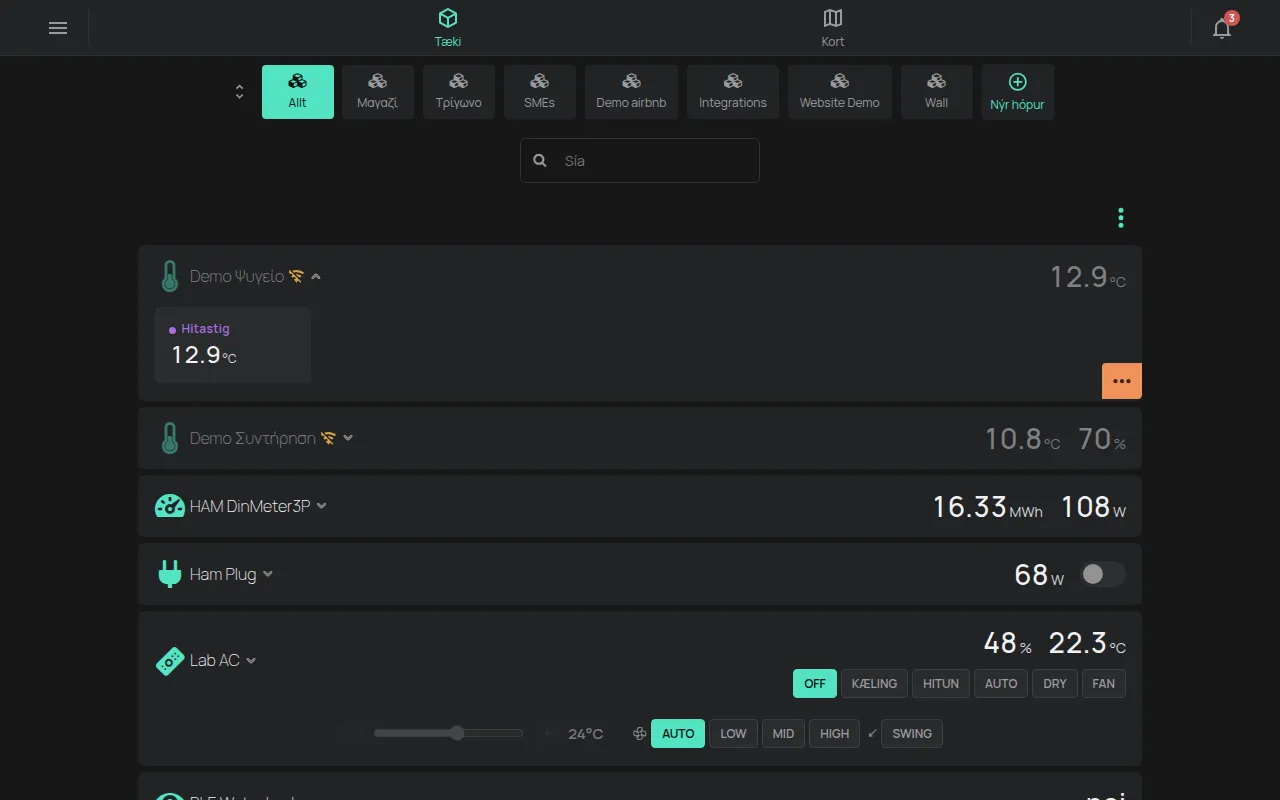1280x800 pixels.
Task: Set Lab AC to KÆLING mode
Action: click(875, 683)
